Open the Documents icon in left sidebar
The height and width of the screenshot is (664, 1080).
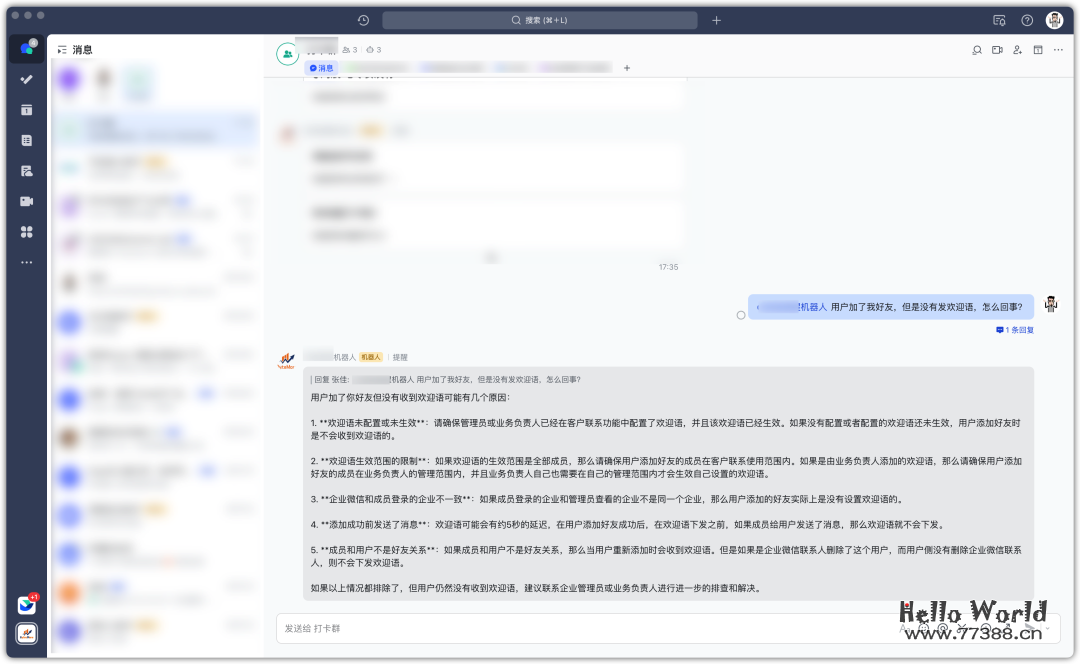[27, 140]
